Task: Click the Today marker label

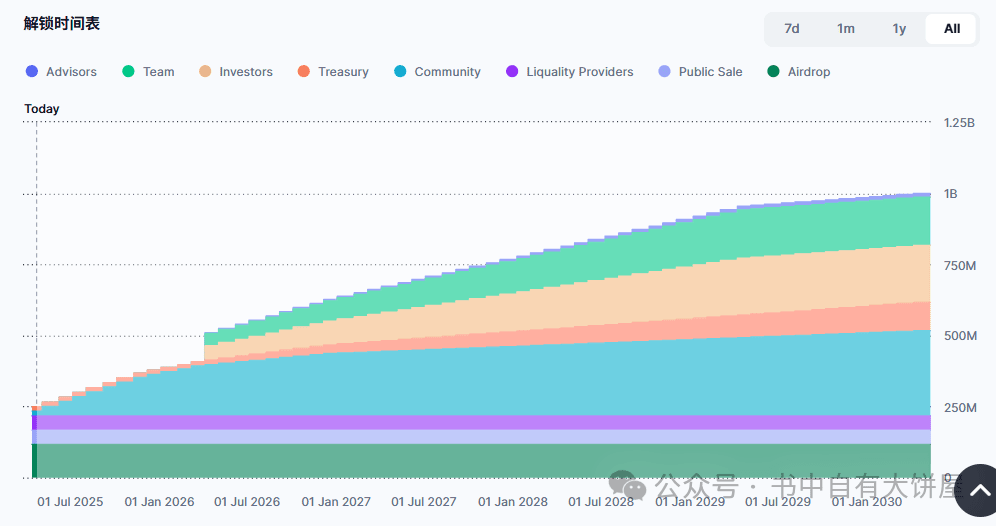Action: click(x=42, y=109)
